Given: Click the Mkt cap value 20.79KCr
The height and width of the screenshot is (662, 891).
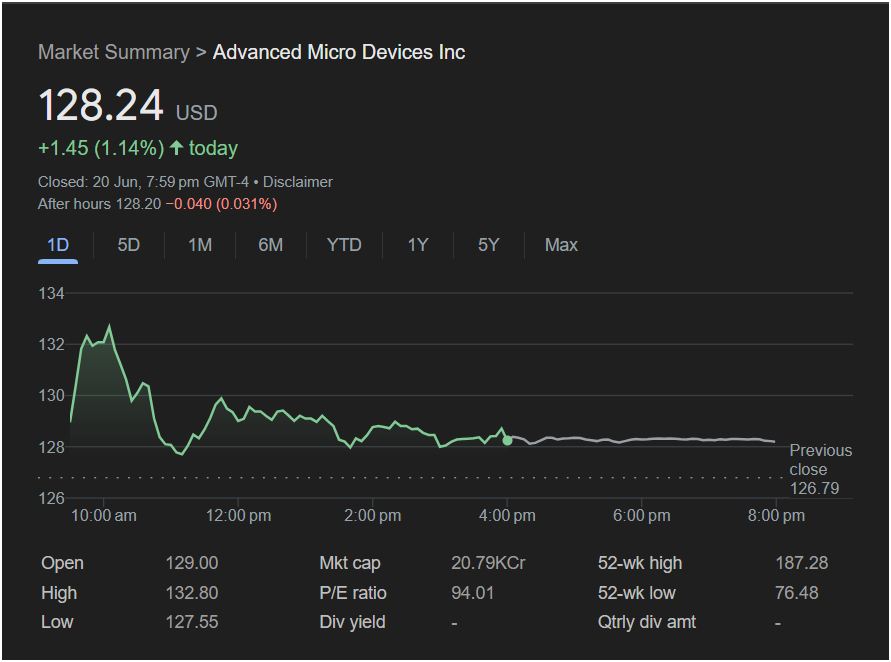Looking at the screenshot, I should (488, 563).
